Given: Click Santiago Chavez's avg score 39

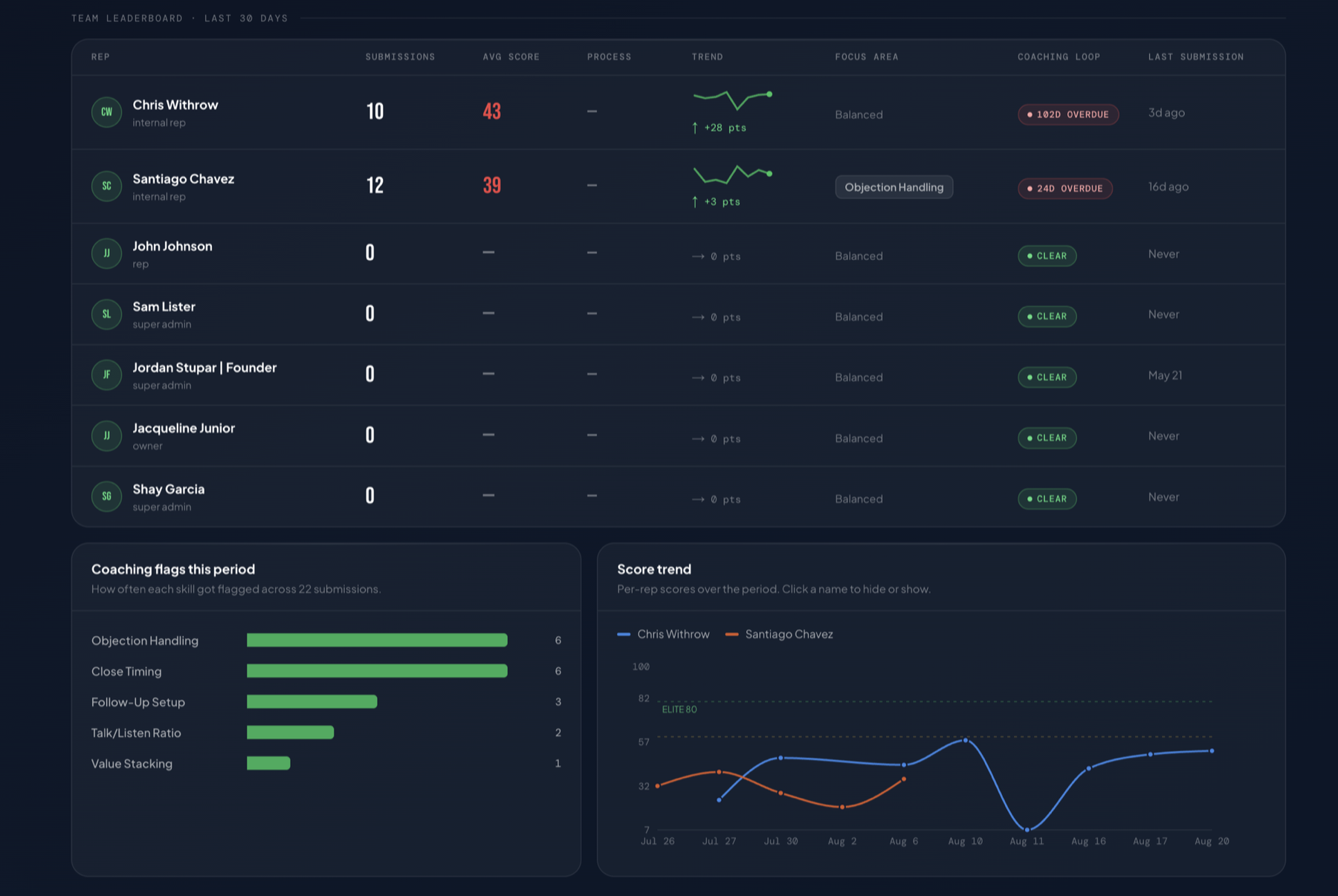Looking at the screenshot, I should (x=492, y=185).
